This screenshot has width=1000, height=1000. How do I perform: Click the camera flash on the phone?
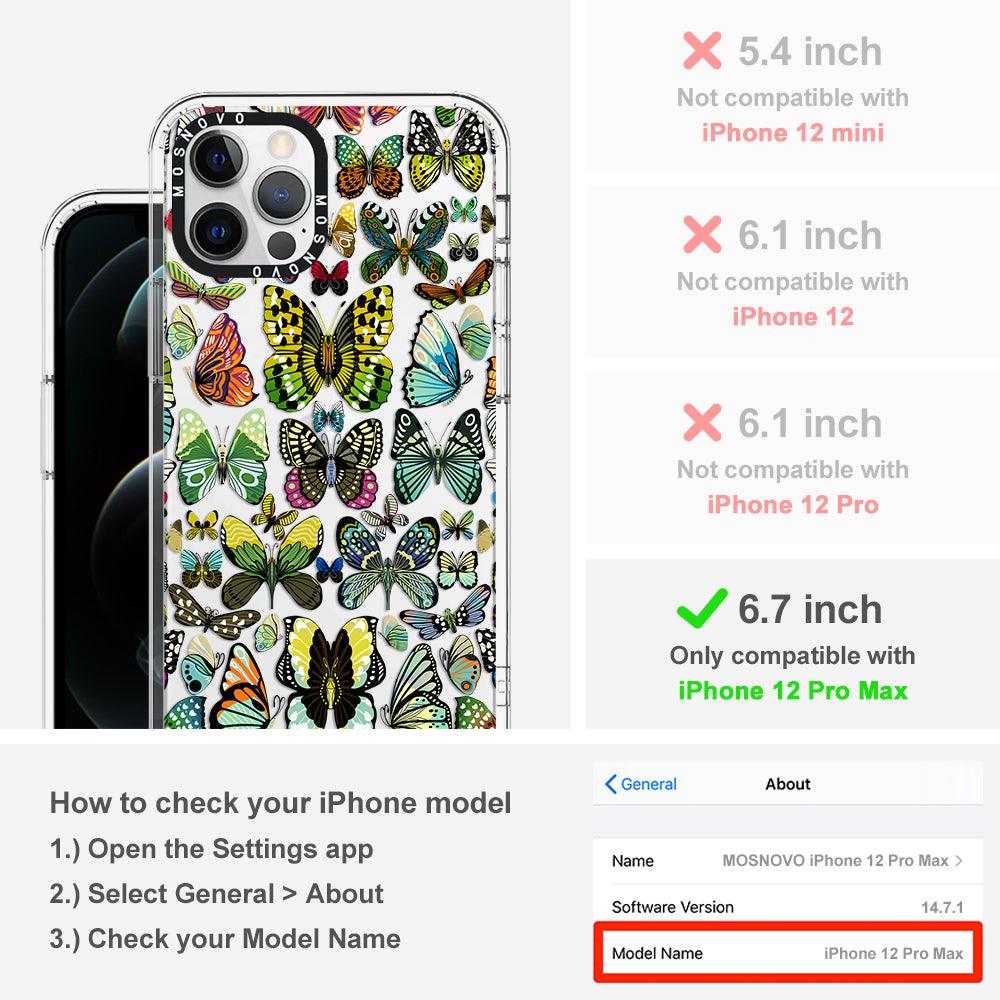pyautogui.click(x=280, y=145)
